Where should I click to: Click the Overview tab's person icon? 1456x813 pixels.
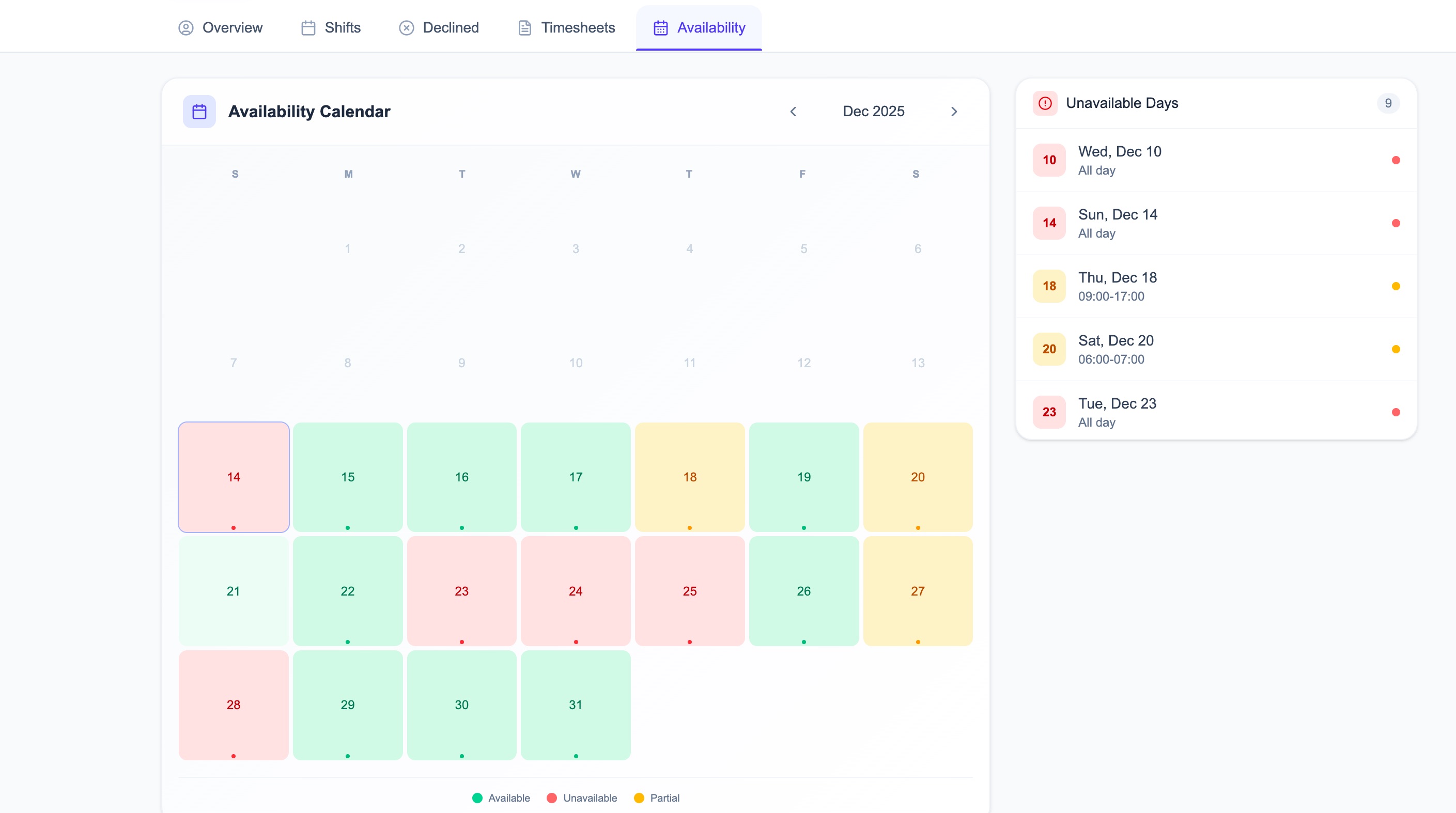(186, 28)
